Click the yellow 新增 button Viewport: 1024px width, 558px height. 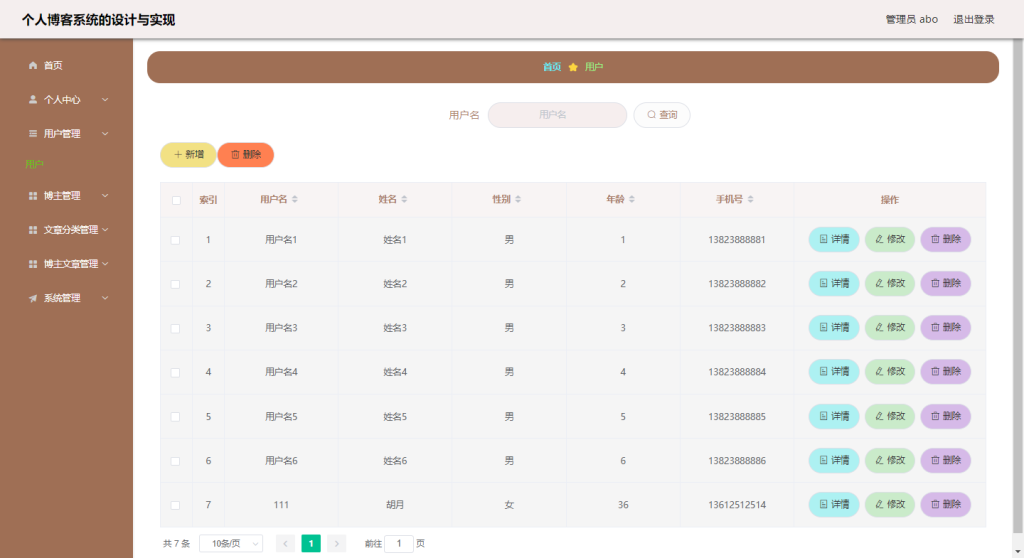188,155
